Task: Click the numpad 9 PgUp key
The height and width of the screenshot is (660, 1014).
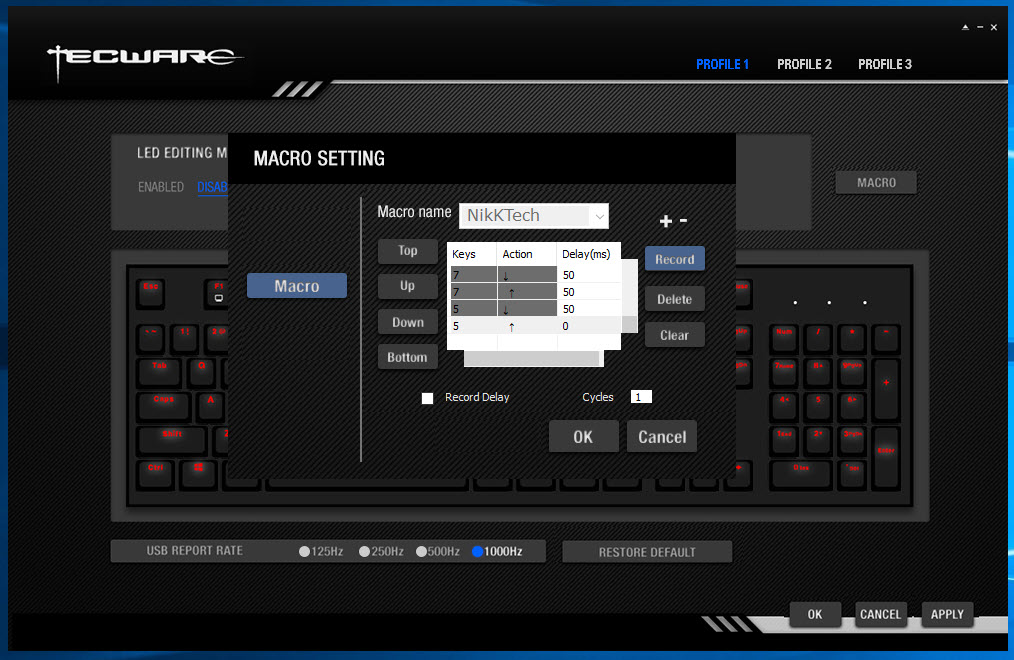Action: click(852, 373)
